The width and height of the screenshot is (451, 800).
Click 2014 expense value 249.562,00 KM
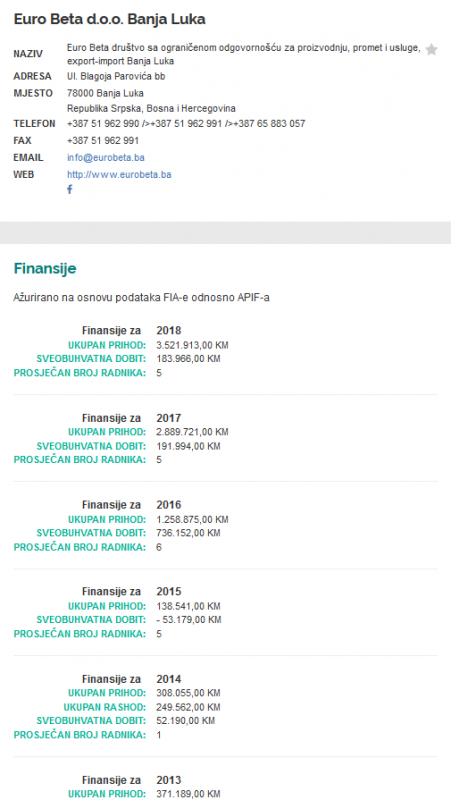(x=188, y=707)
